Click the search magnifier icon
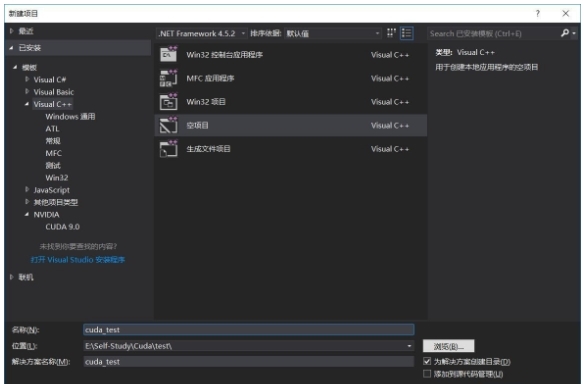 click(x=565, y=33)
